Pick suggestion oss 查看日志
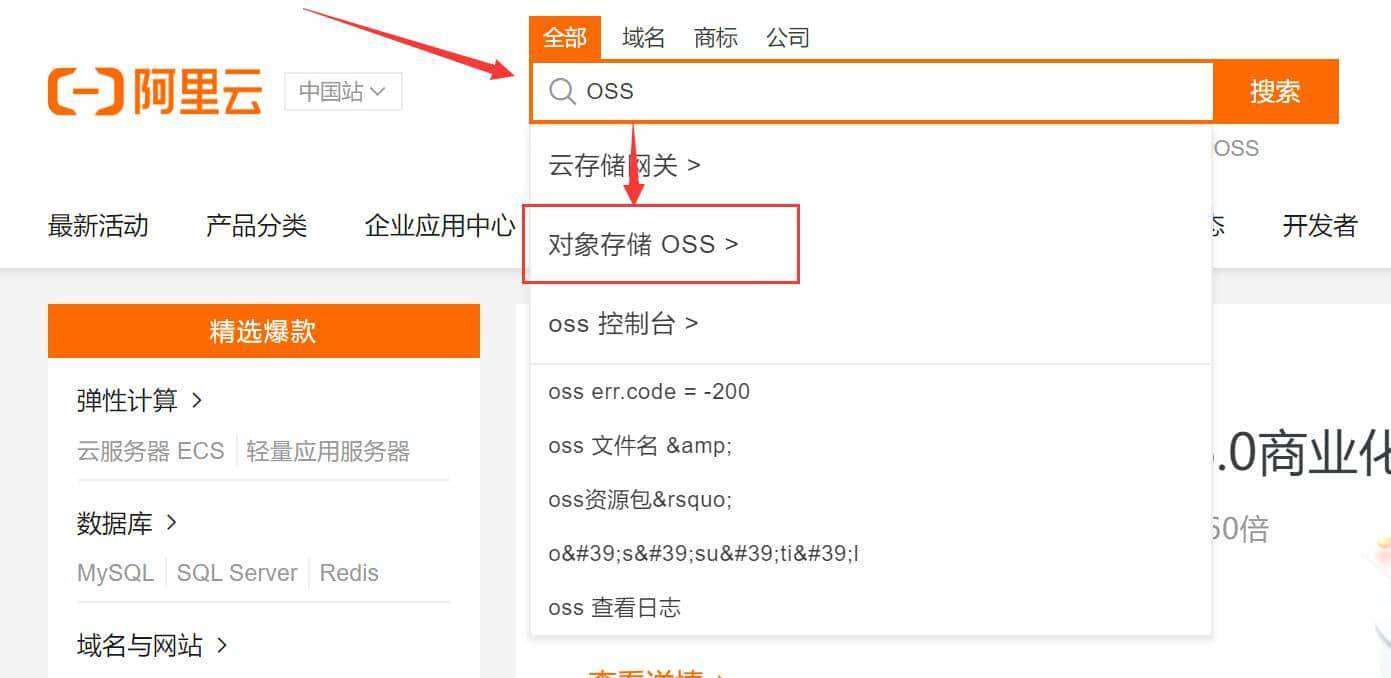Image resolution: width=1391 pixels, height=678 pixels. coord(614,607)
